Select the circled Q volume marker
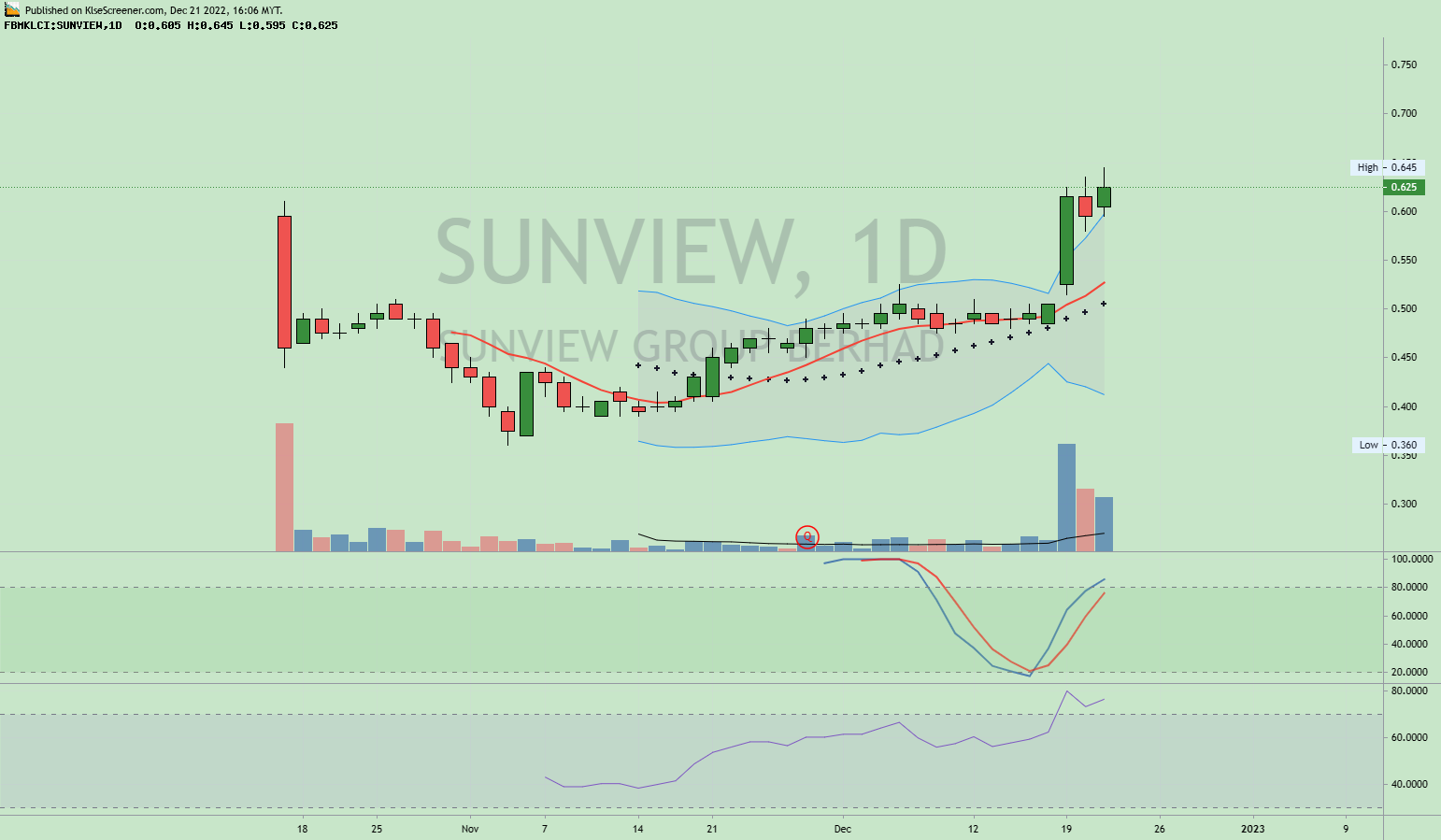 pos(806,536)
